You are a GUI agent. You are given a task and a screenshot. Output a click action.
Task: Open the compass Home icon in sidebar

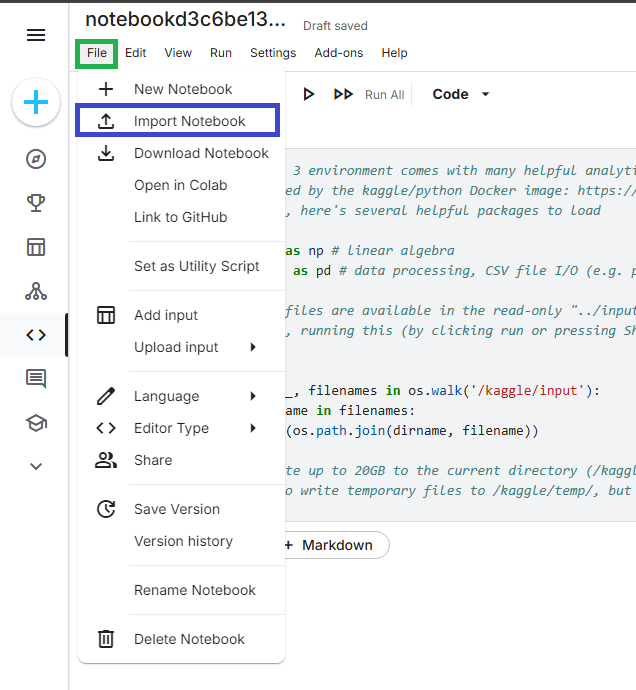pyautogui.click(x=36, y=159)
